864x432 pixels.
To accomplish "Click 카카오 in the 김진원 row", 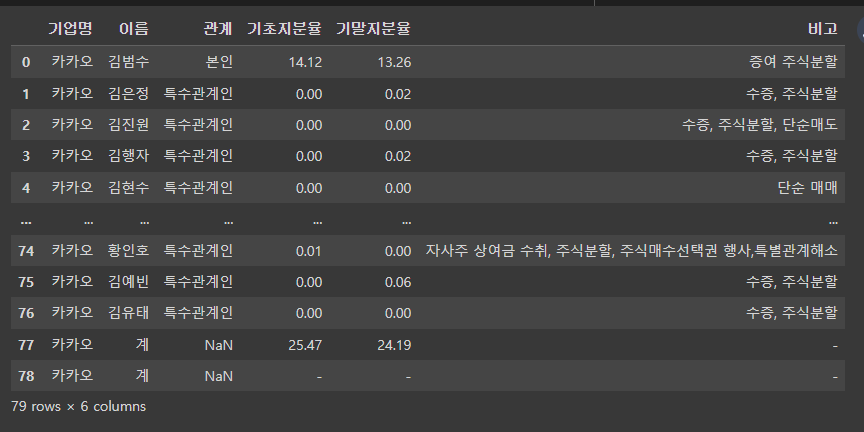I will coord(72,125).
